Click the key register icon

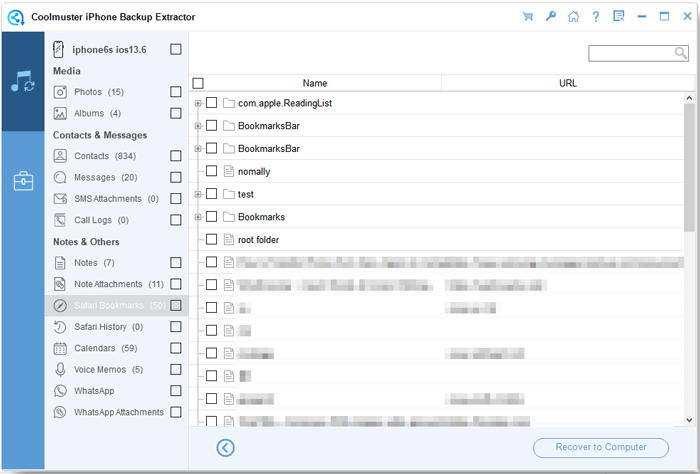550,17
